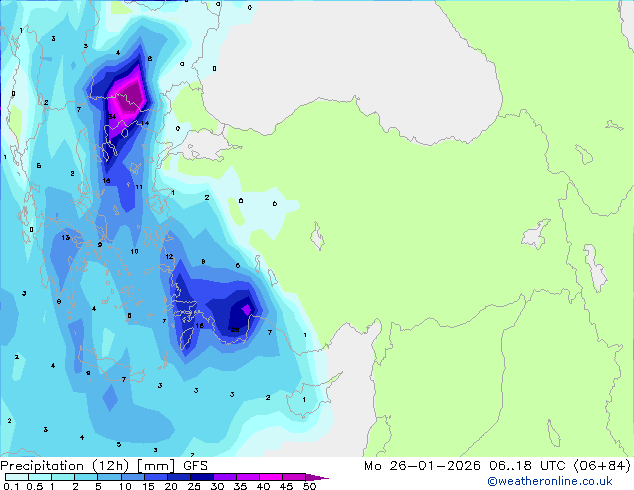Click the 'Mo 26-01-2026 06..18 UTC (06+84)' timestamp
634x490 pixels.
(497, 466)
